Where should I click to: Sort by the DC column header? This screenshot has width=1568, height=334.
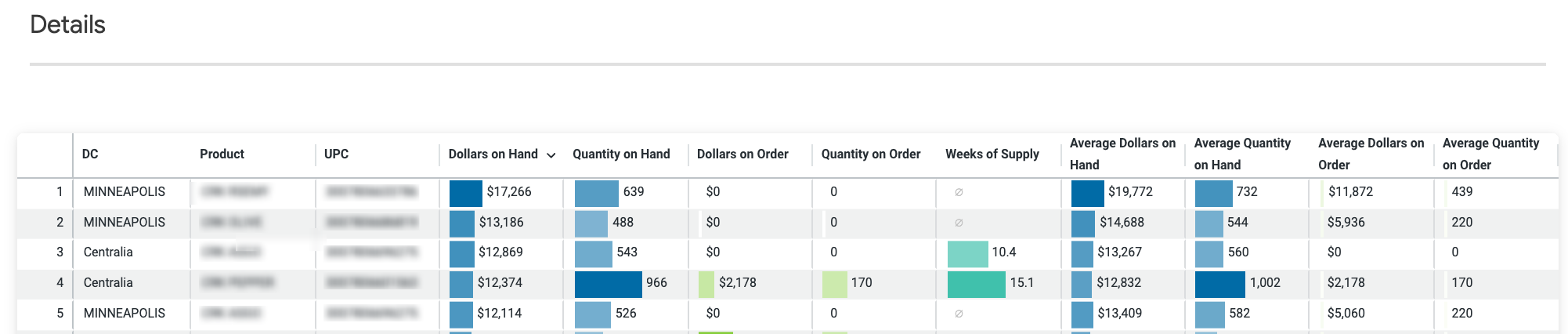coord(90,154)
